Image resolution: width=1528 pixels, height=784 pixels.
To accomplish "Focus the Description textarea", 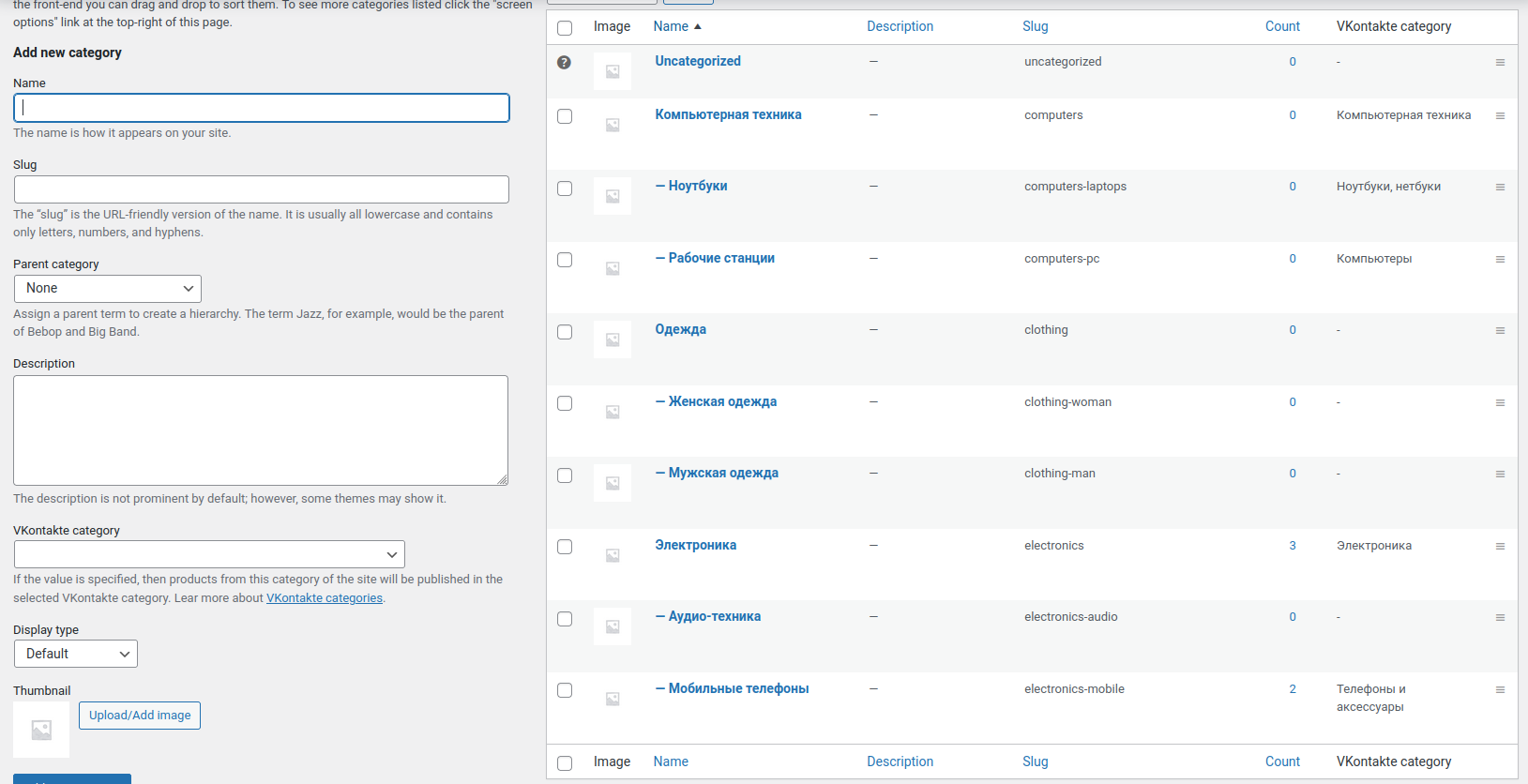I will pyautogui.click(x=261, y=430).
